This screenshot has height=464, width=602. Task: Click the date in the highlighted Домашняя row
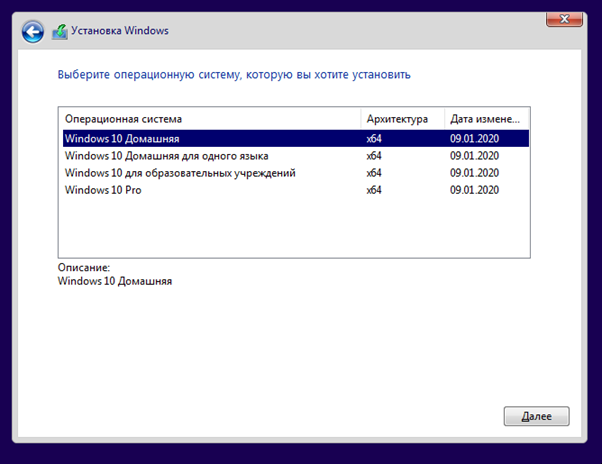(x=474, y=139)
